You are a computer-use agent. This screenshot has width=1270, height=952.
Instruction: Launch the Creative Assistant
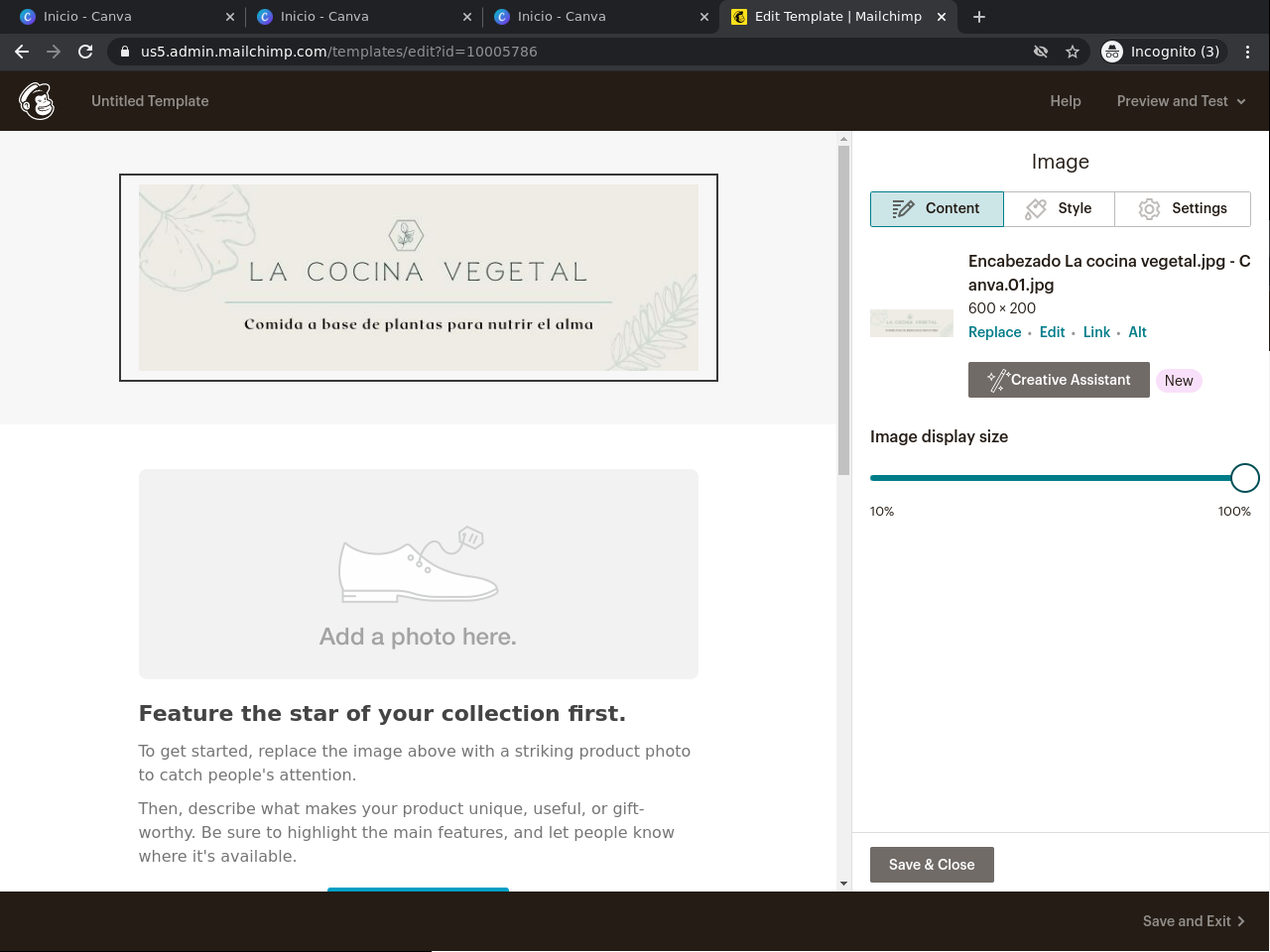point(1059,380)
